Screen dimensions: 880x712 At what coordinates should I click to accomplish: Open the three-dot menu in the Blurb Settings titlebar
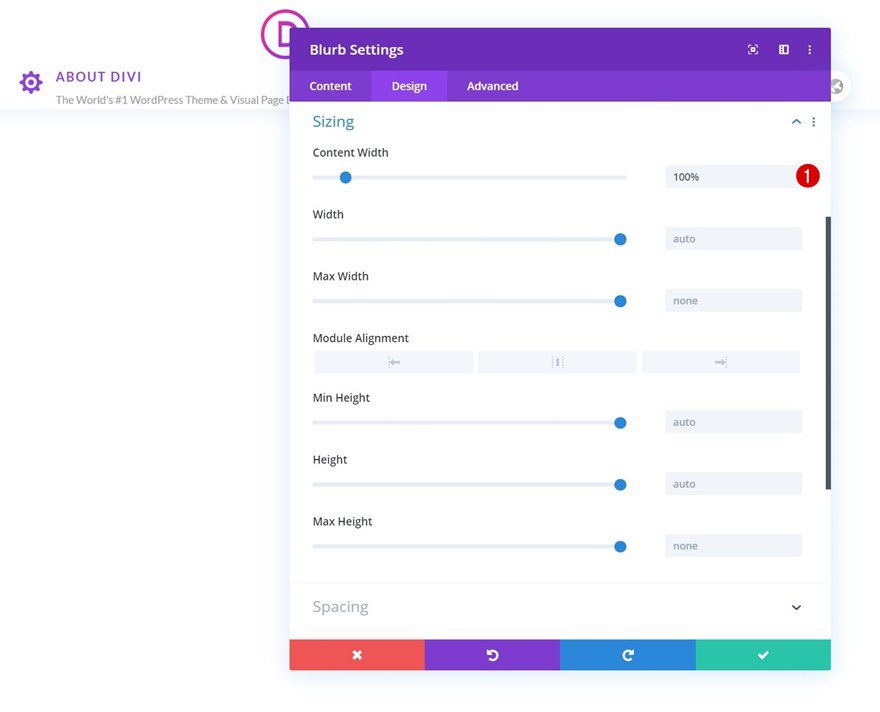810,49
